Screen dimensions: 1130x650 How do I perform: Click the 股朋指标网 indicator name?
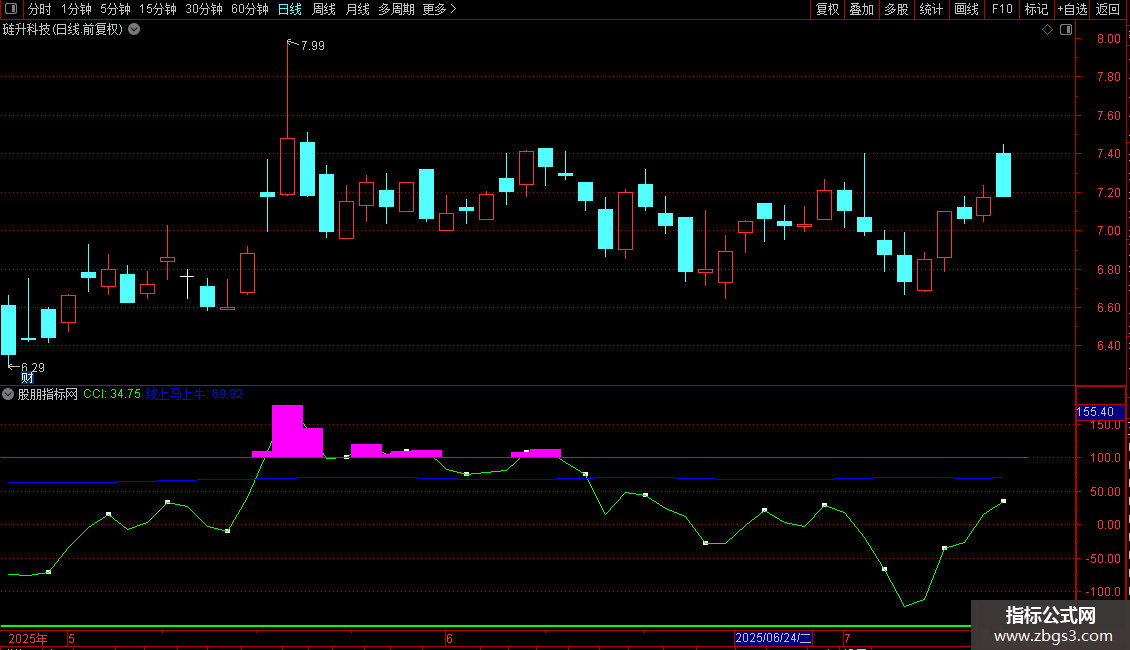click(x=48, y=394)
